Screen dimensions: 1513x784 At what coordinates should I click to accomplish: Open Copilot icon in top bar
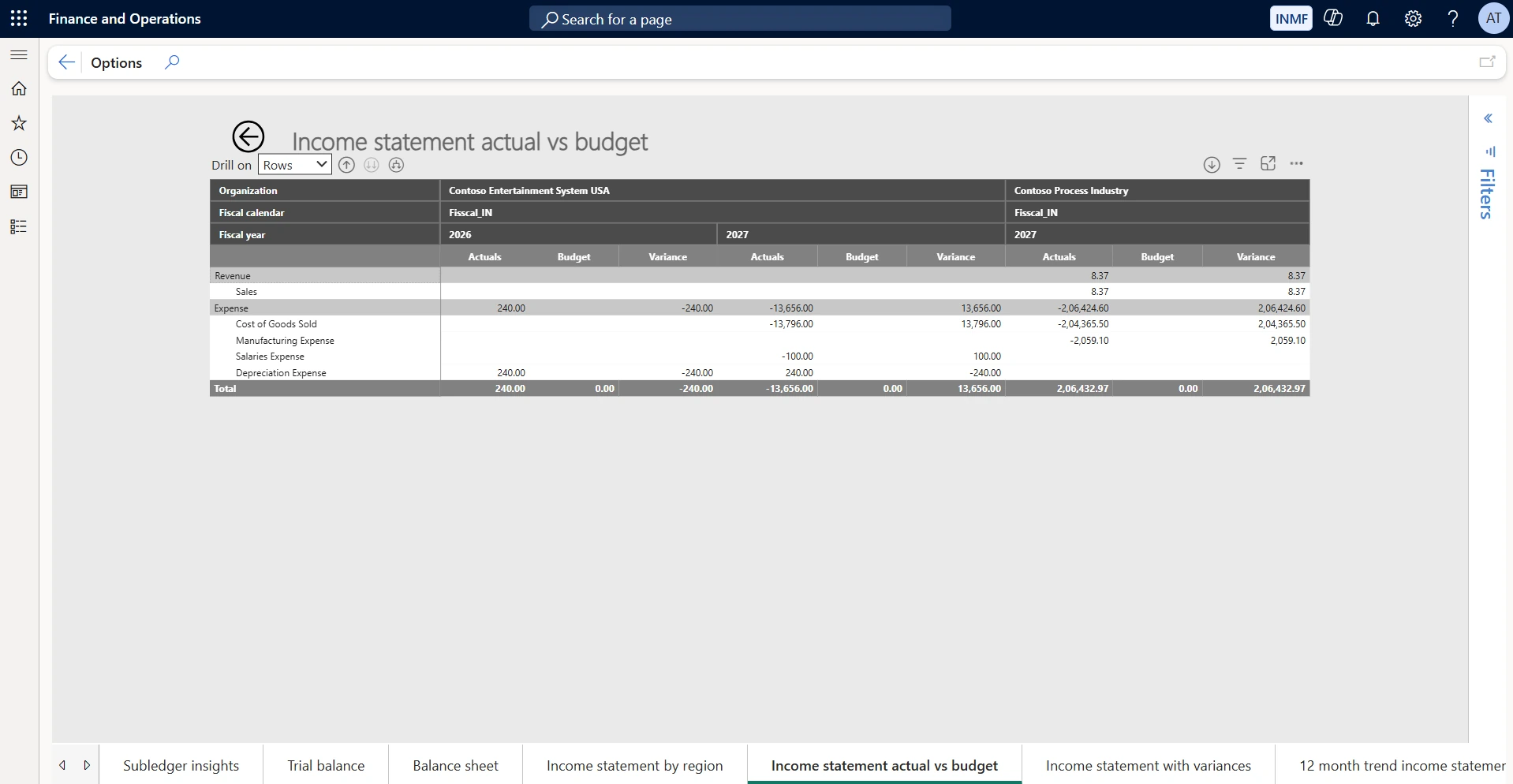click(x=1333, y=18)
